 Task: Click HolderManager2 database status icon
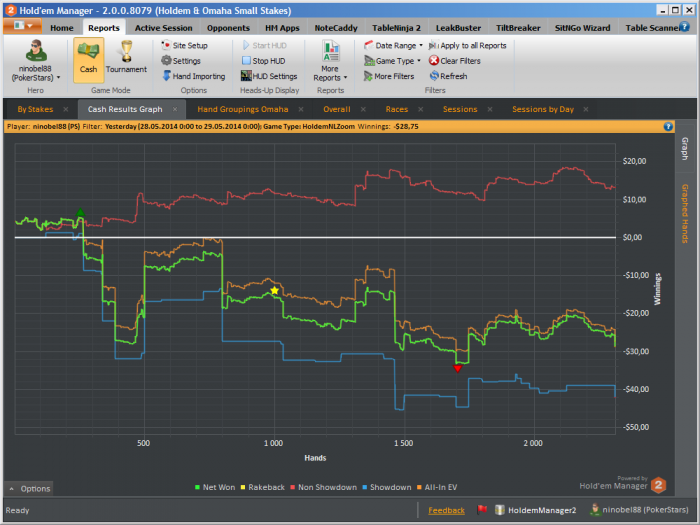(x=500, y=509)
